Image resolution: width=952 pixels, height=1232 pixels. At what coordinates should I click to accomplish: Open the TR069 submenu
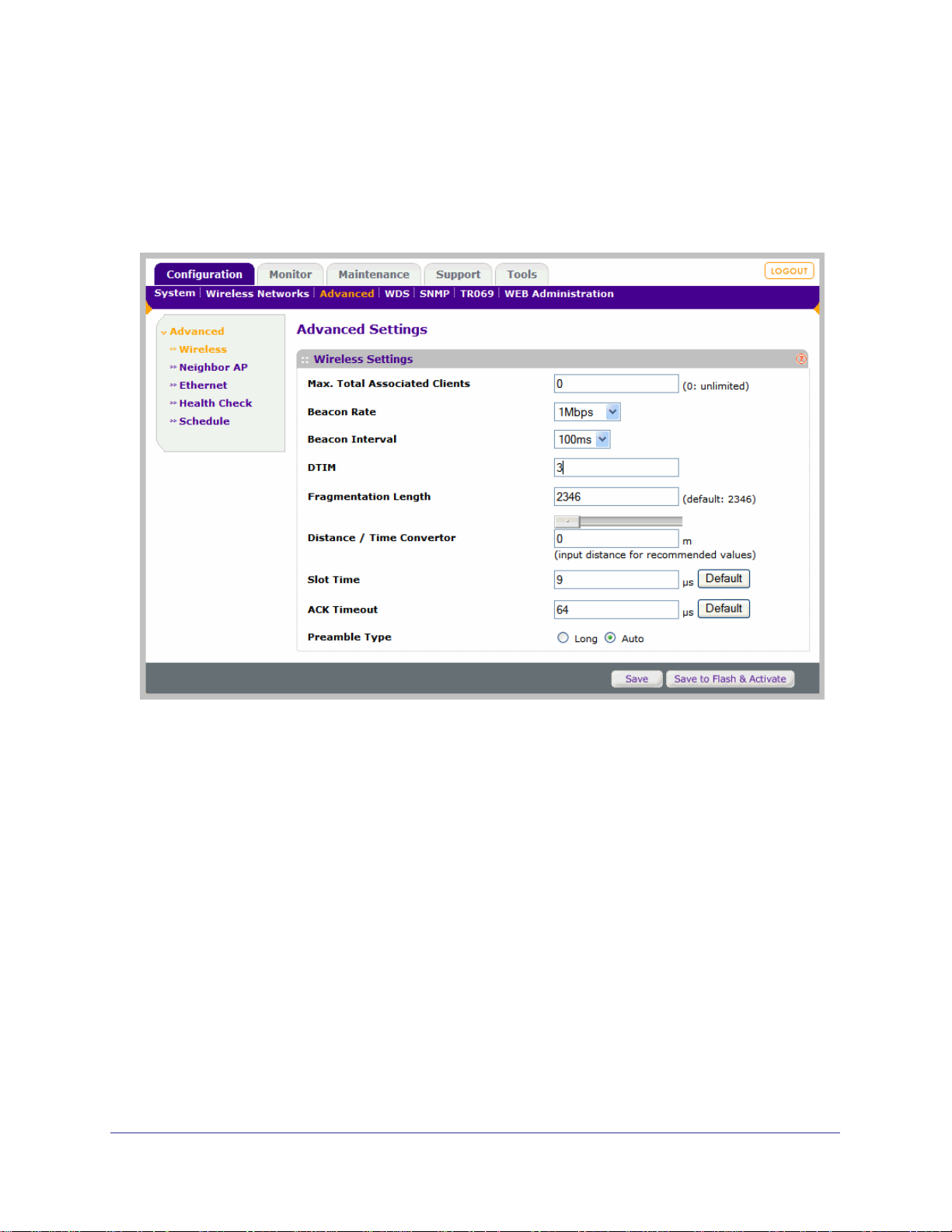point(477,294)
